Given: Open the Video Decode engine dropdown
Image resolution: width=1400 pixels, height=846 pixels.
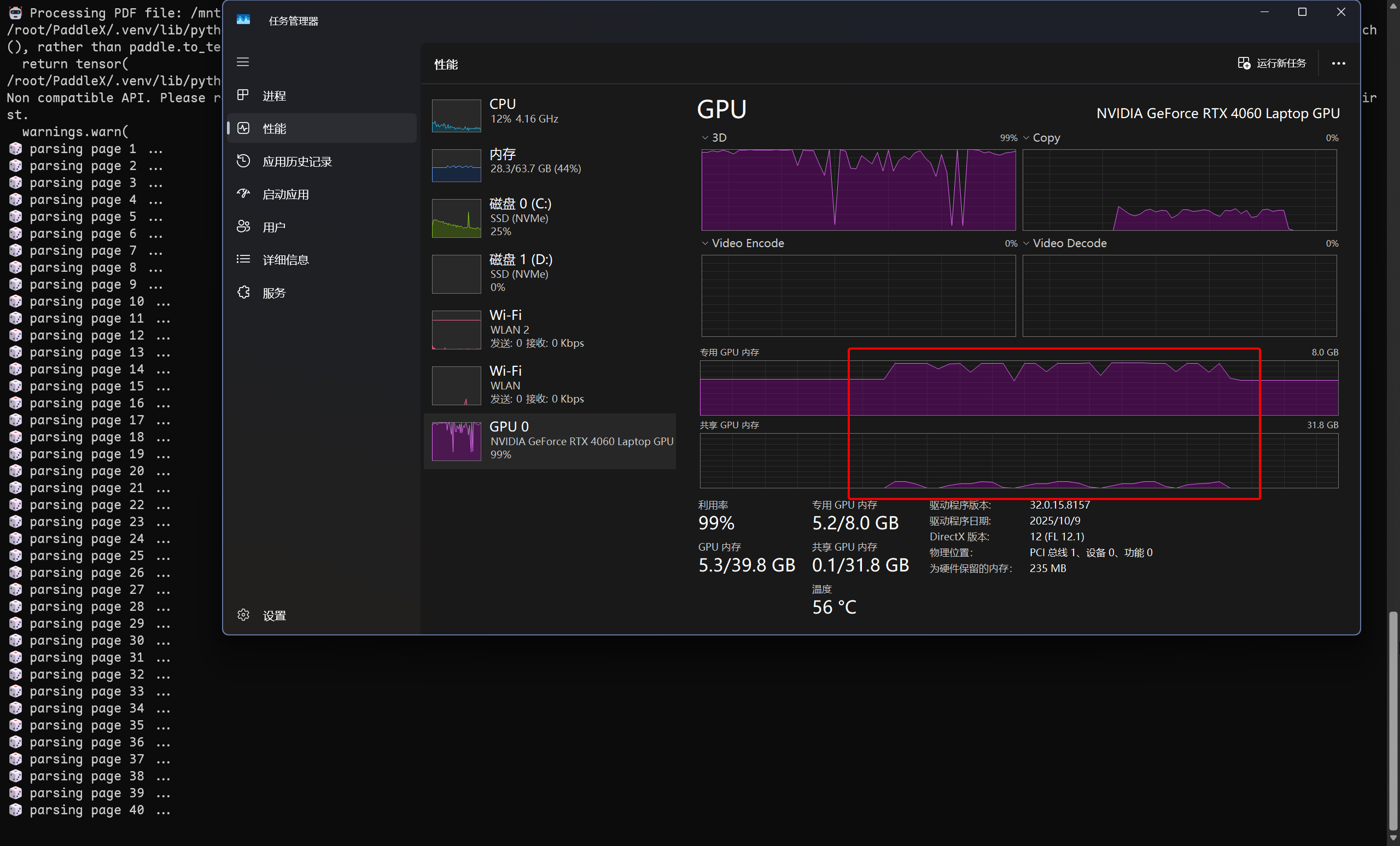Looking at the screenshot, I should click(1026, 243).
